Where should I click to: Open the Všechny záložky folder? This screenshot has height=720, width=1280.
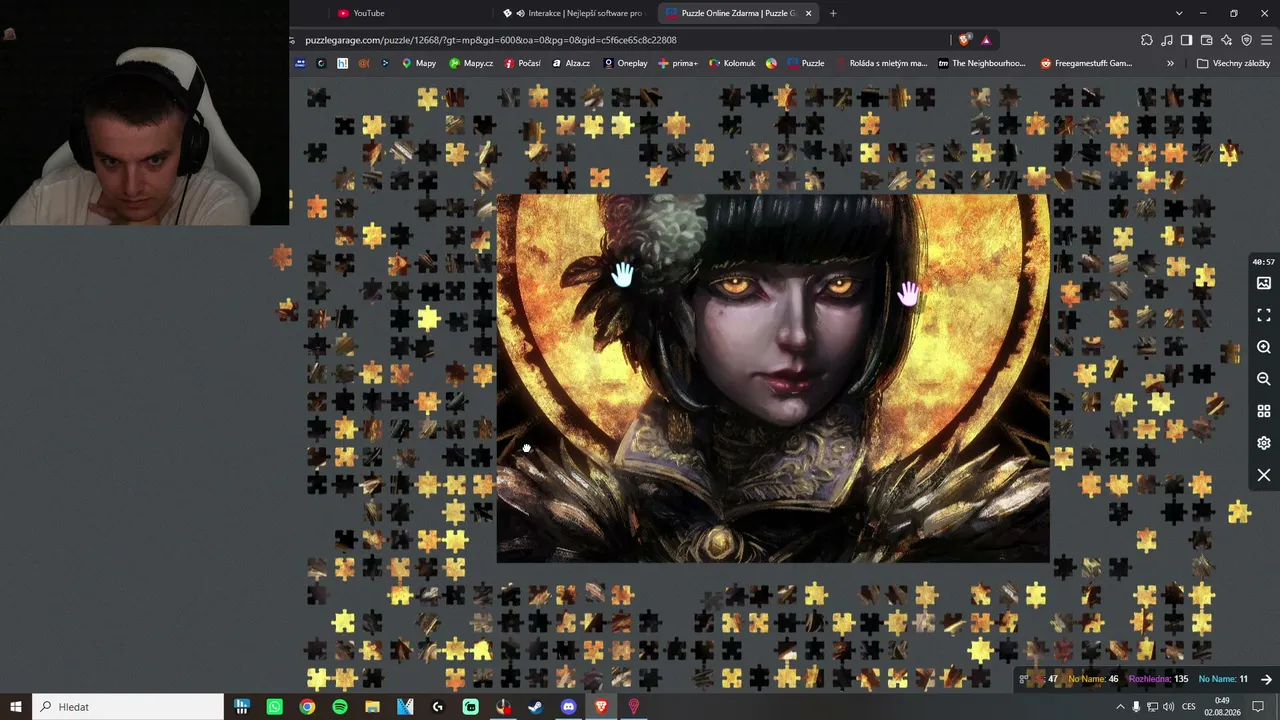(x=1234, y=63)
